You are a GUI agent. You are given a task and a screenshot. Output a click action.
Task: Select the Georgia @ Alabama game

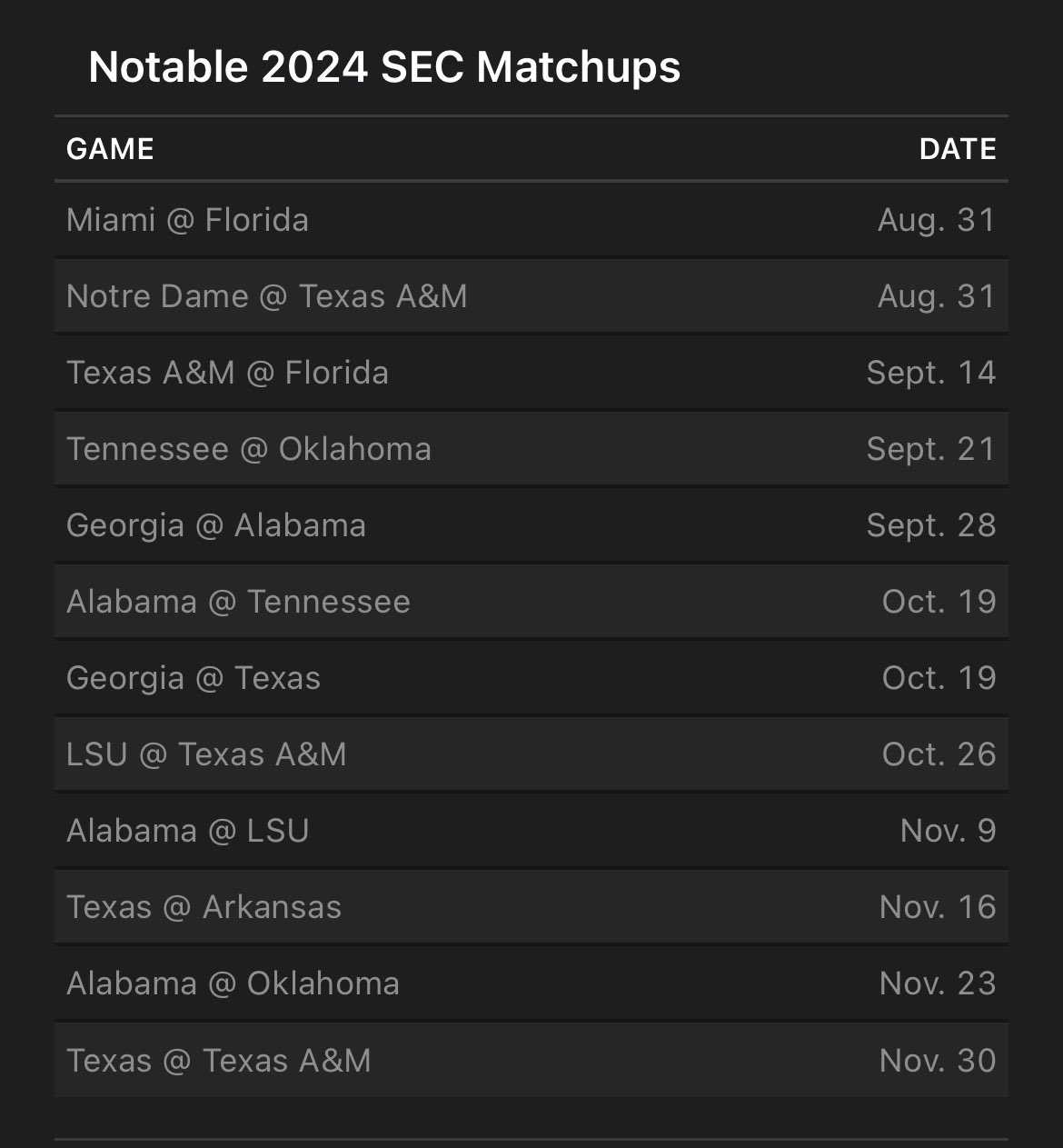click(531, 525)
